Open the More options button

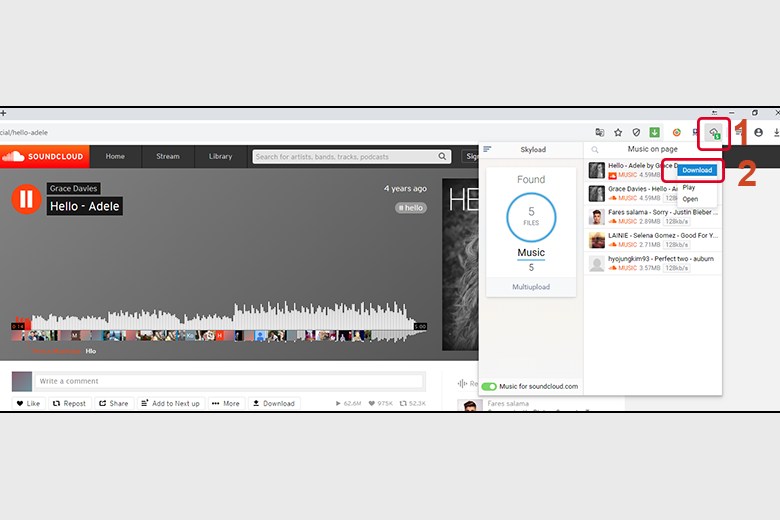click(226, 403)
